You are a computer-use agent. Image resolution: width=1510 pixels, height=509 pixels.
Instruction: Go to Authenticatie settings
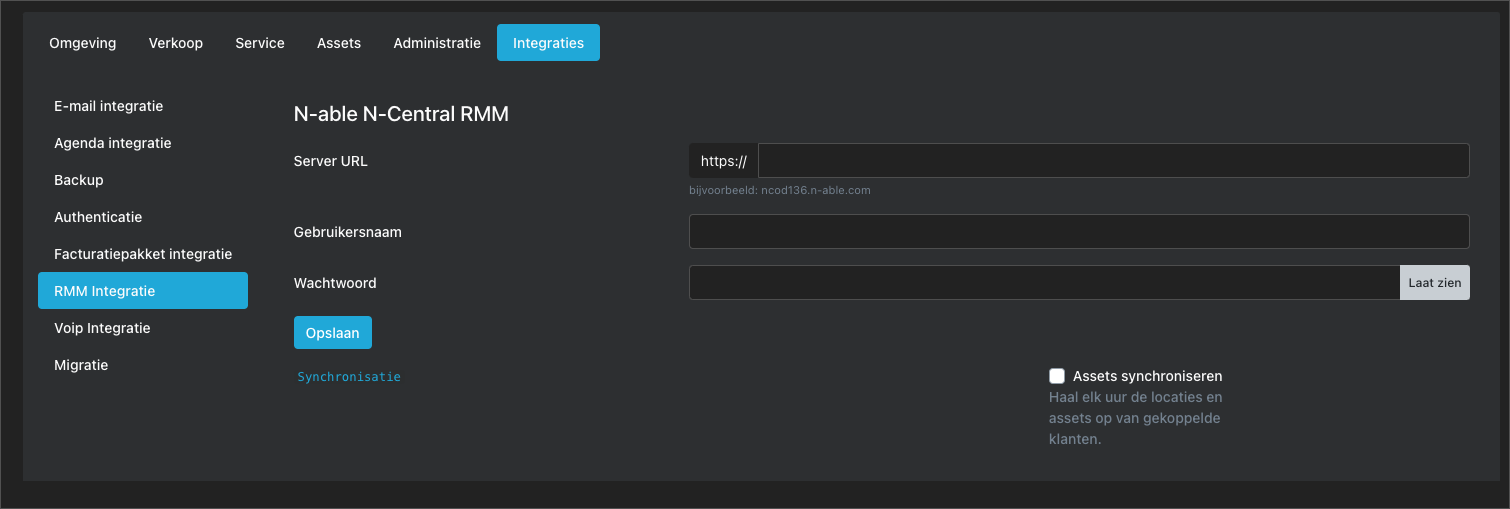coord(143,217)
